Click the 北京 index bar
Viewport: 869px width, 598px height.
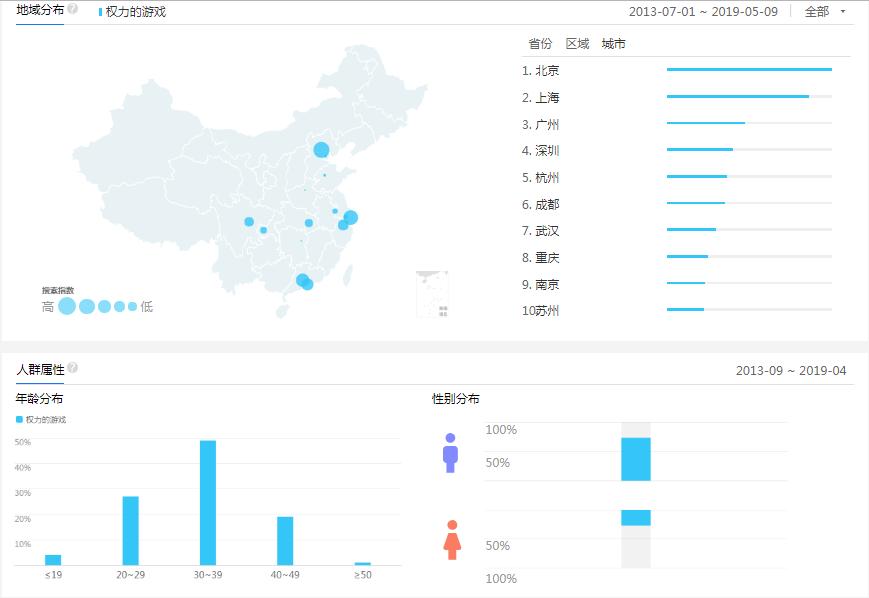click(749, 69)
